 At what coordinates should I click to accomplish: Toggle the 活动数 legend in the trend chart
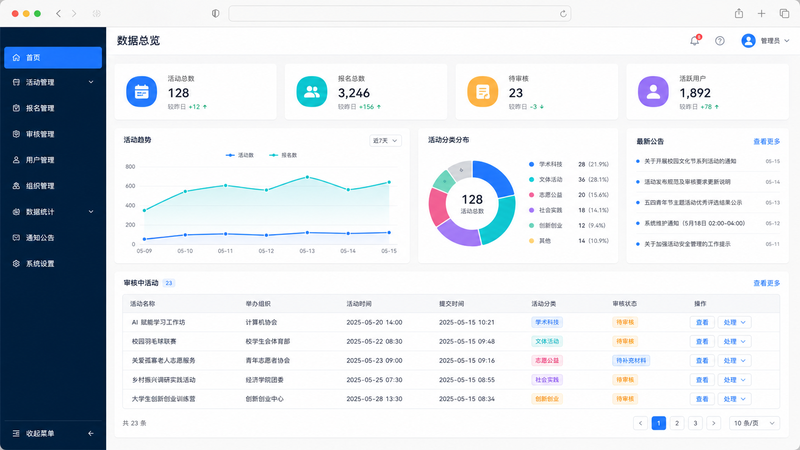click(240, 155)
